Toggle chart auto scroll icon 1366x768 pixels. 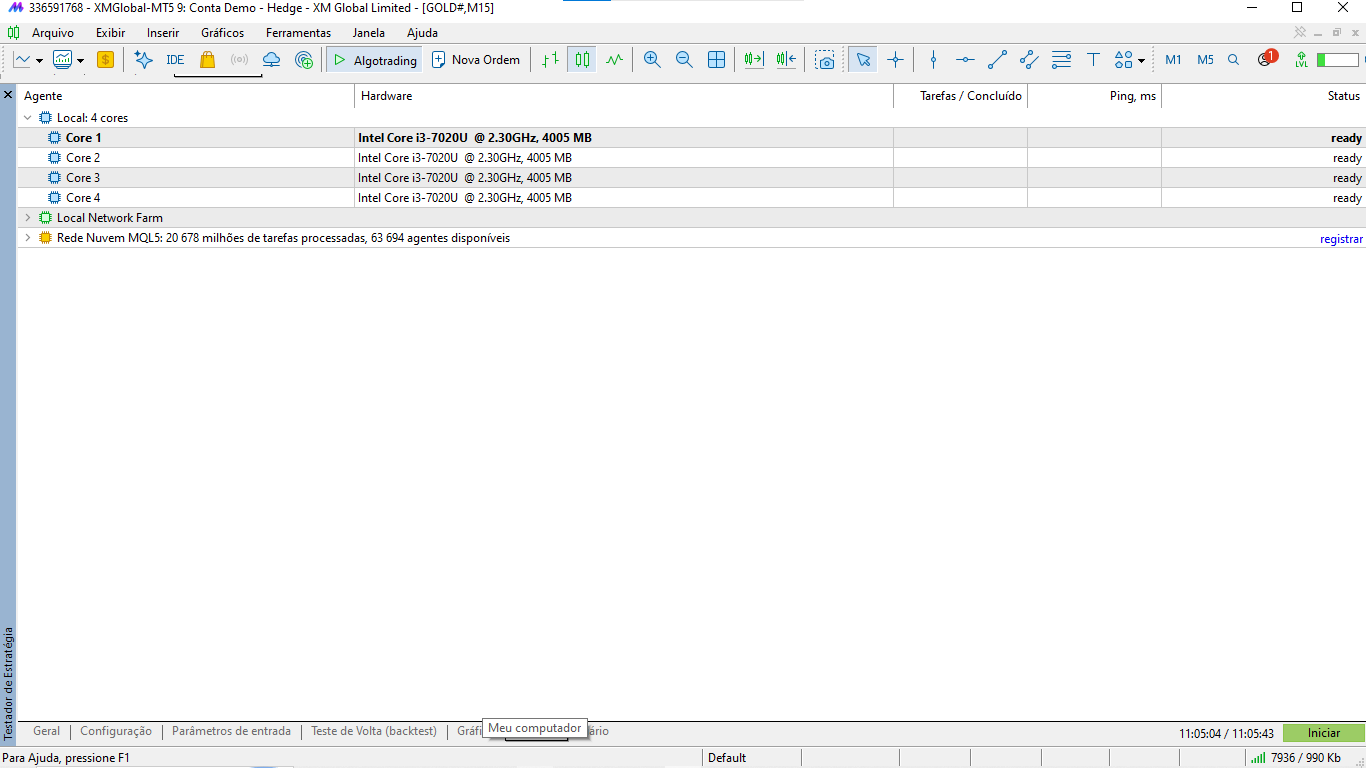754,60
